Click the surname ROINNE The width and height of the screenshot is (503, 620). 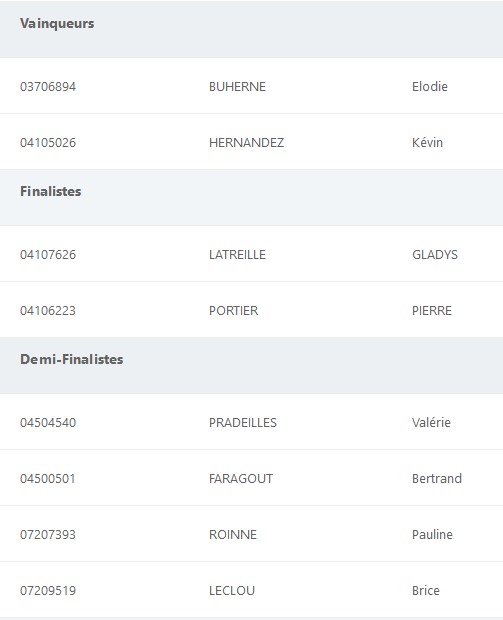coord(233,535)
